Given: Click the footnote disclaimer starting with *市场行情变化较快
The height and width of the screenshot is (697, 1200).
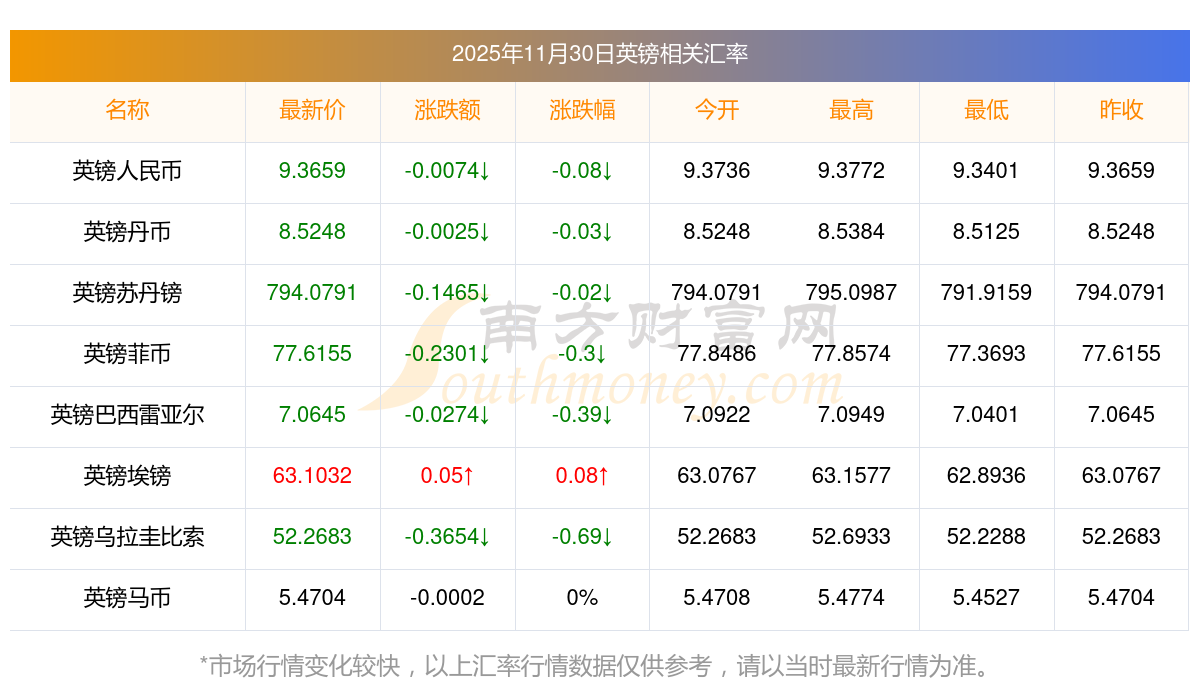Looking at the screenshot, I should (x=600, y=666).
